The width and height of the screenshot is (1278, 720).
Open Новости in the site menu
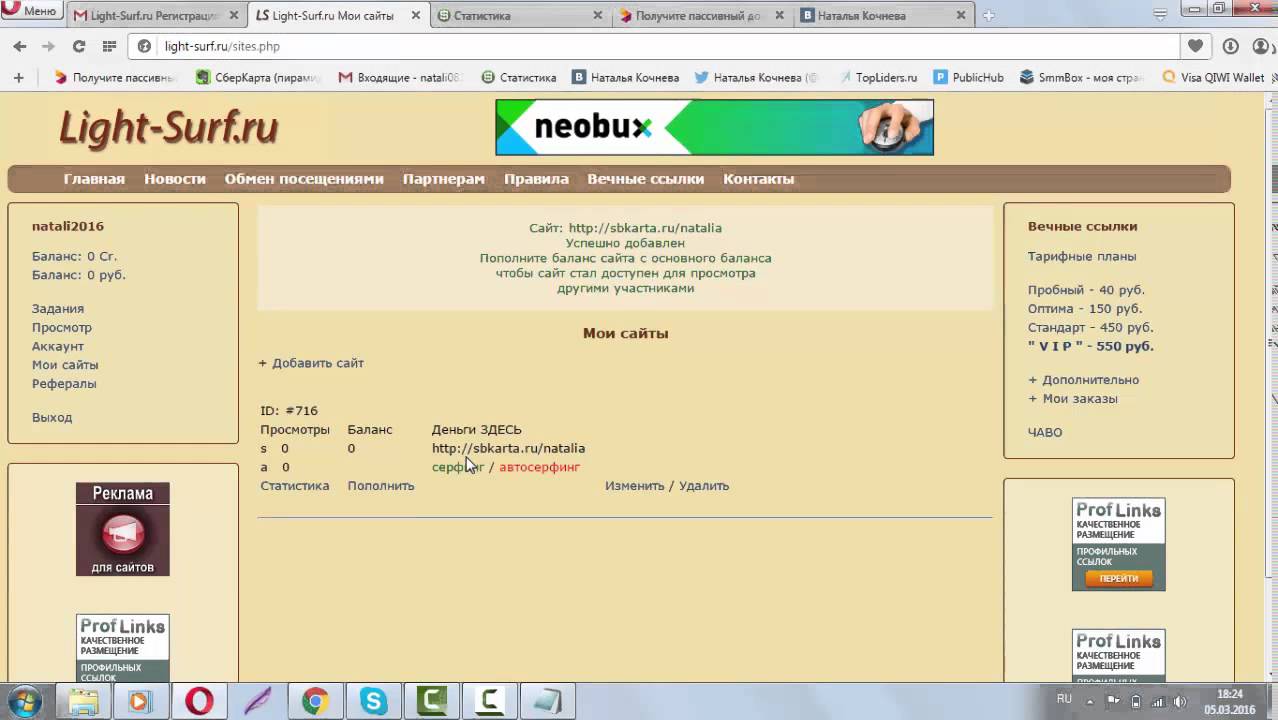175,179
